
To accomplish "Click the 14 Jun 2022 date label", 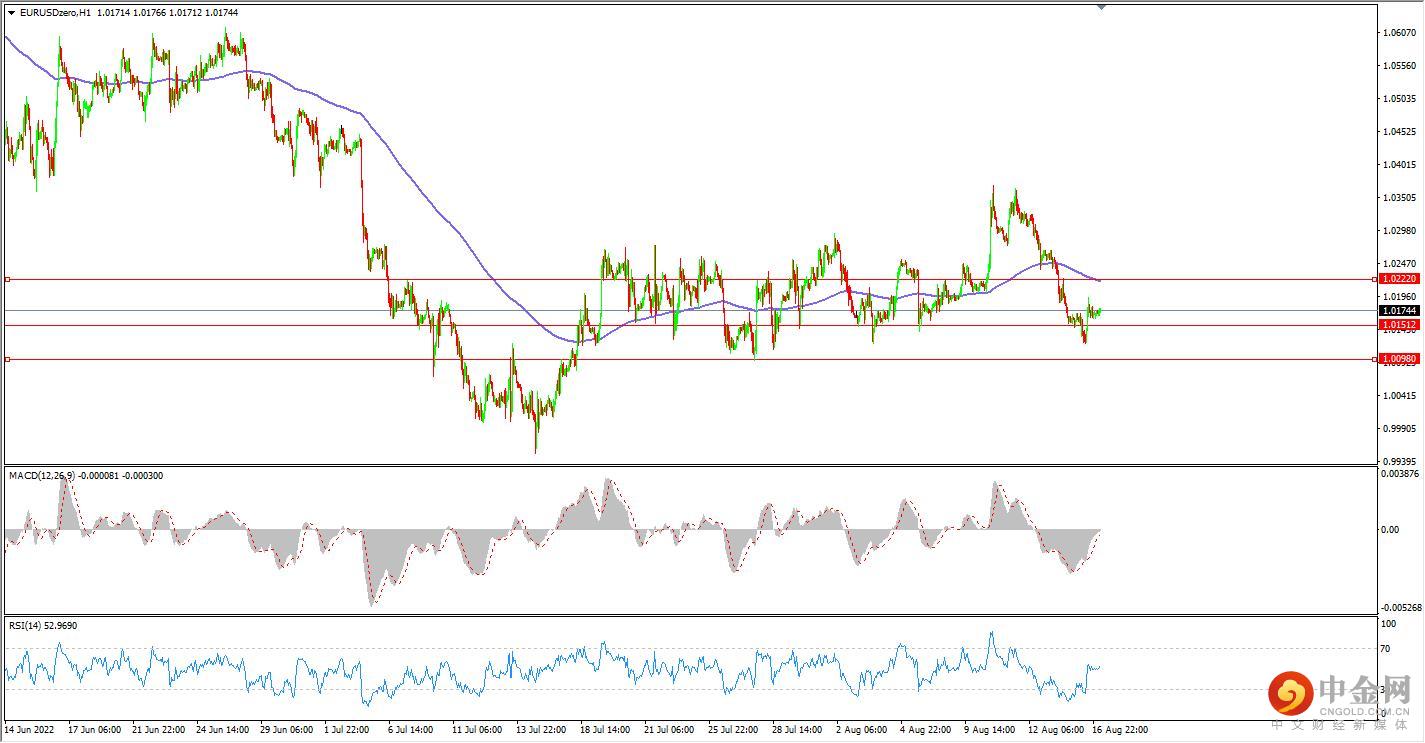I will [30, 730].
